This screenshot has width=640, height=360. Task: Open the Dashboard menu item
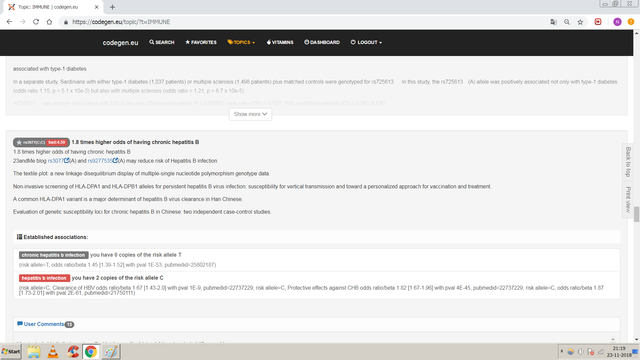coord(322,42)
